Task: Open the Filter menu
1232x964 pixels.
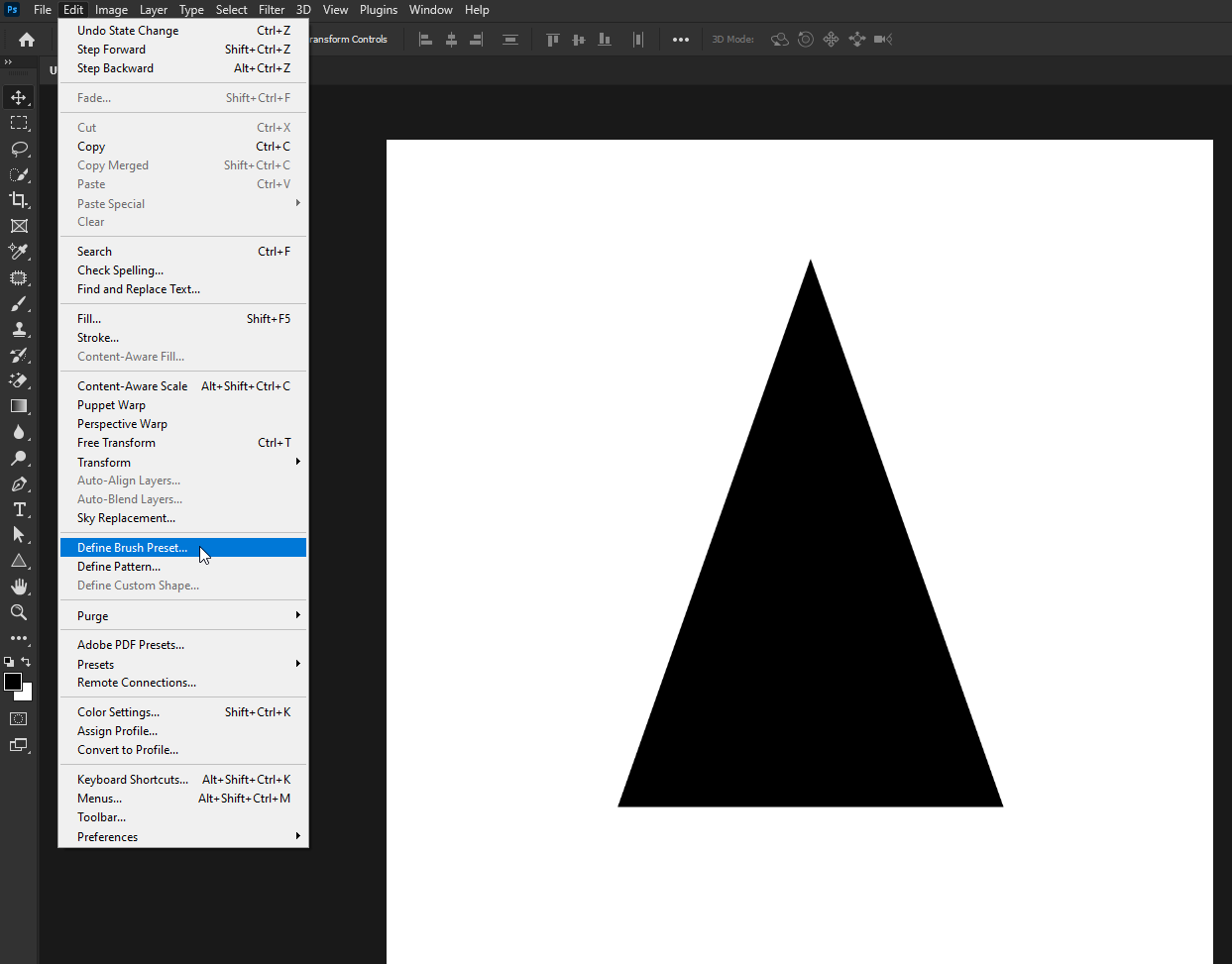Action: pos(272,9)
